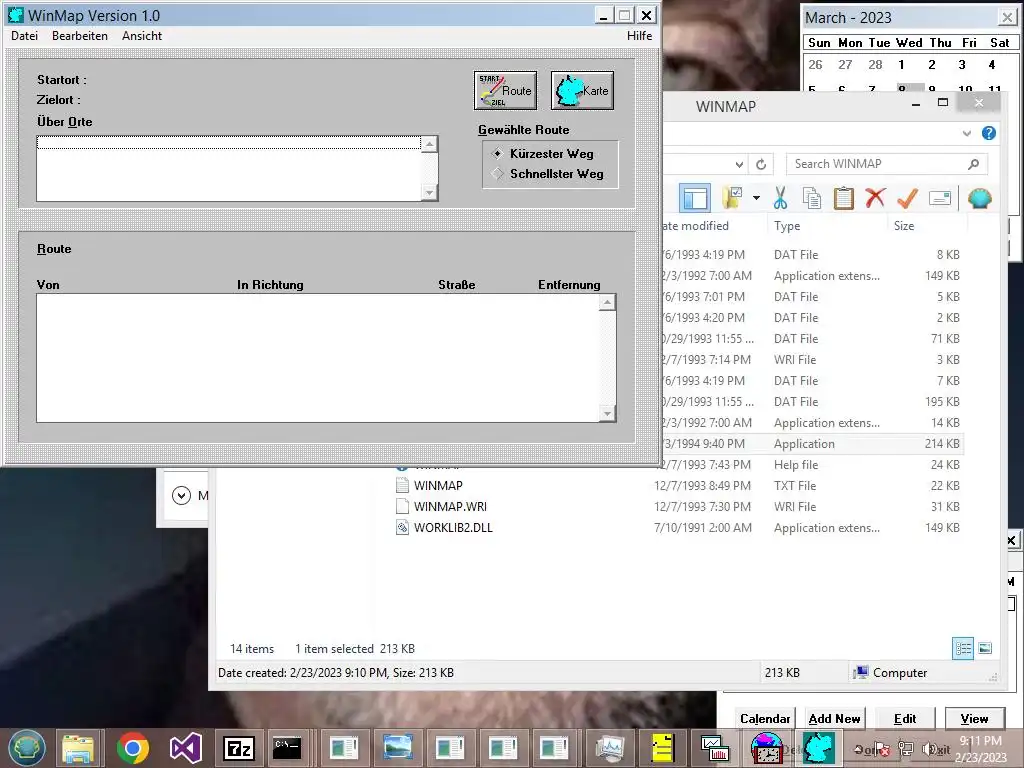Click the magnifier in Search WINMAP box

[x=973, y=164]
